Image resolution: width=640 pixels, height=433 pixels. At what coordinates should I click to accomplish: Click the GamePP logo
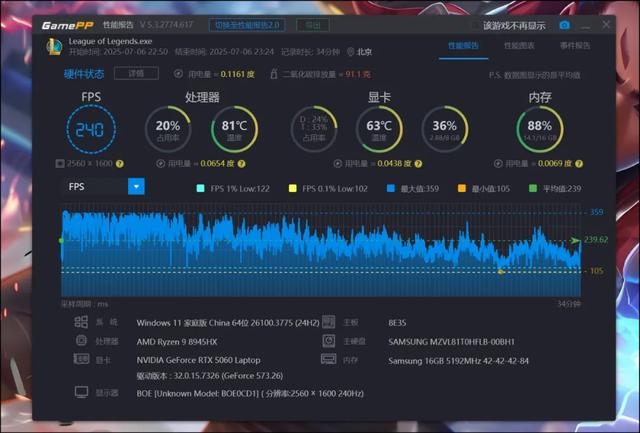coord(67,25)
